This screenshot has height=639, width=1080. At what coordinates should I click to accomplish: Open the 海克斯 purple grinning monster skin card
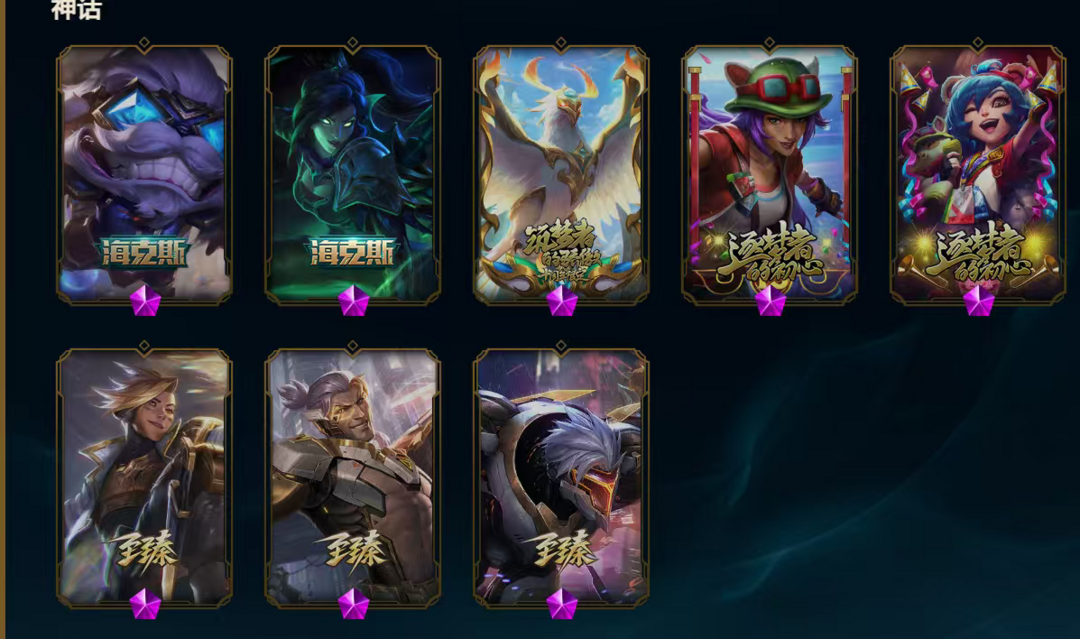click(144, 174)
